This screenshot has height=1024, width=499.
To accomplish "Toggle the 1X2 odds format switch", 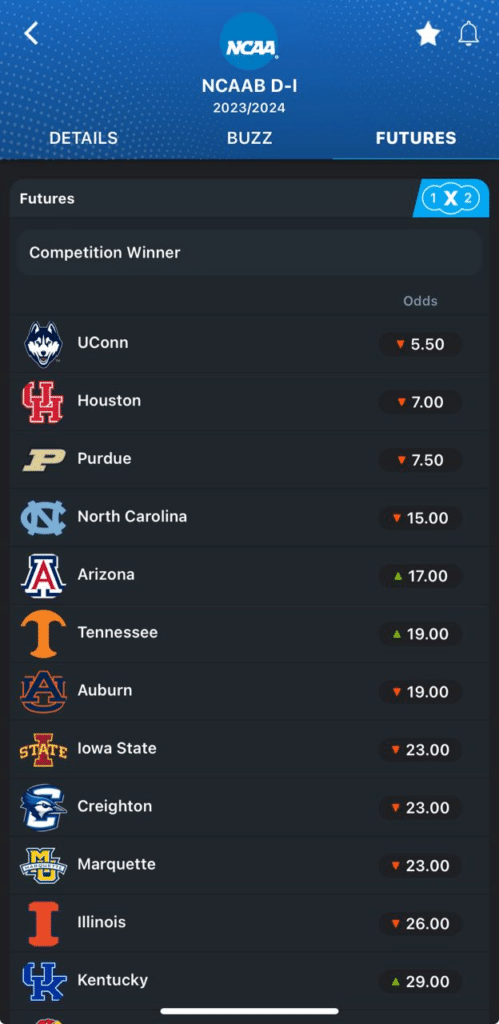I will [x=451, y=198].
